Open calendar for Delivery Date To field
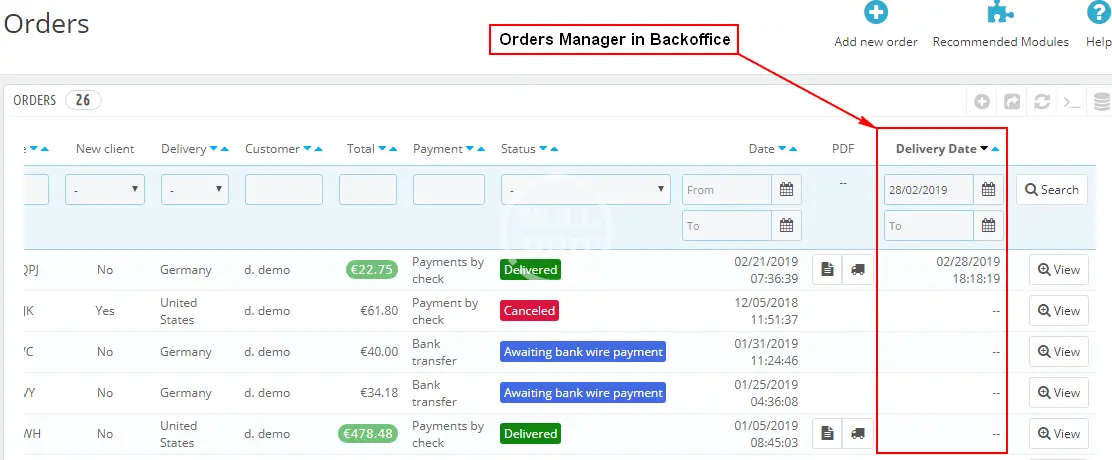 click(988, 226)
